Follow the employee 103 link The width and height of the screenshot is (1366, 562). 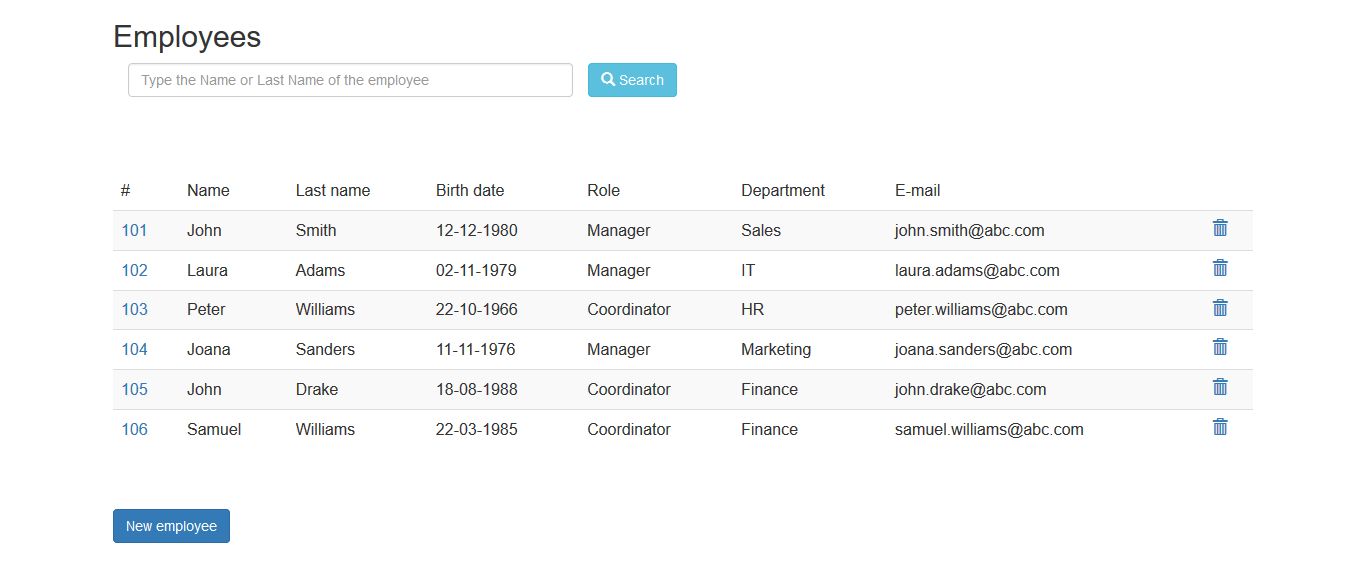tap(134, 309)
